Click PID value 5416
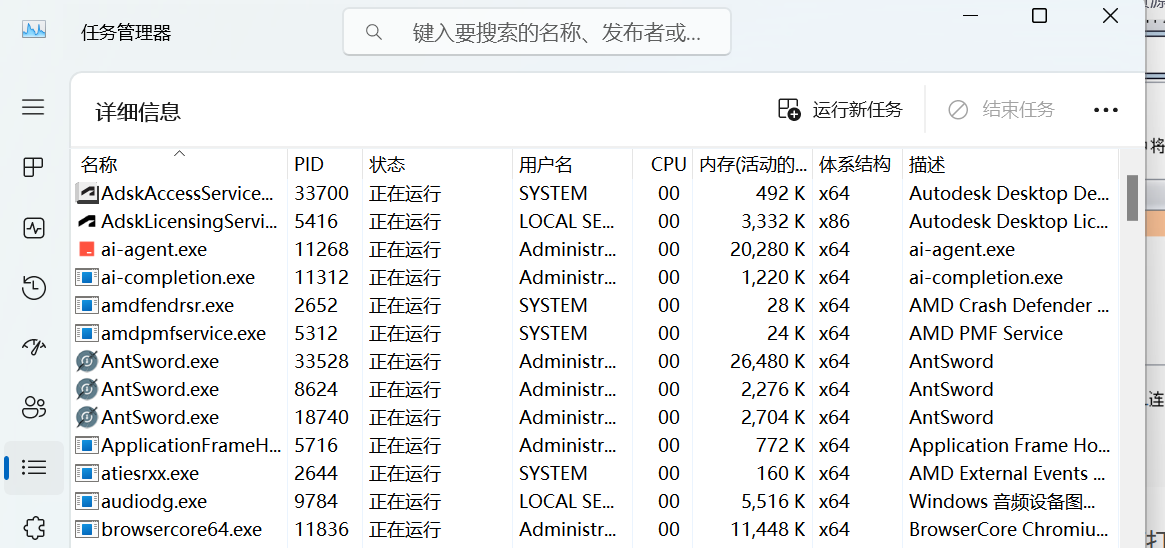 [x=316, y=221]
